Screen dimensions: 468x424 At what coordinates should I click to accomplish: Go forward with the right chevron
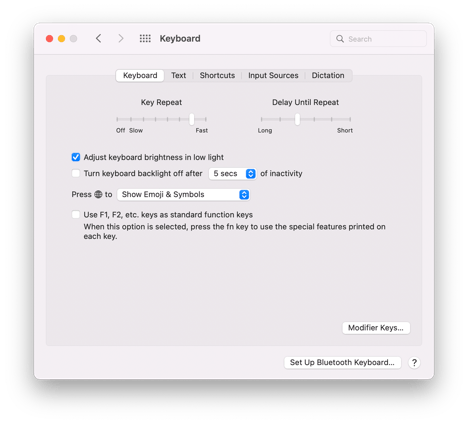[121, 39]
